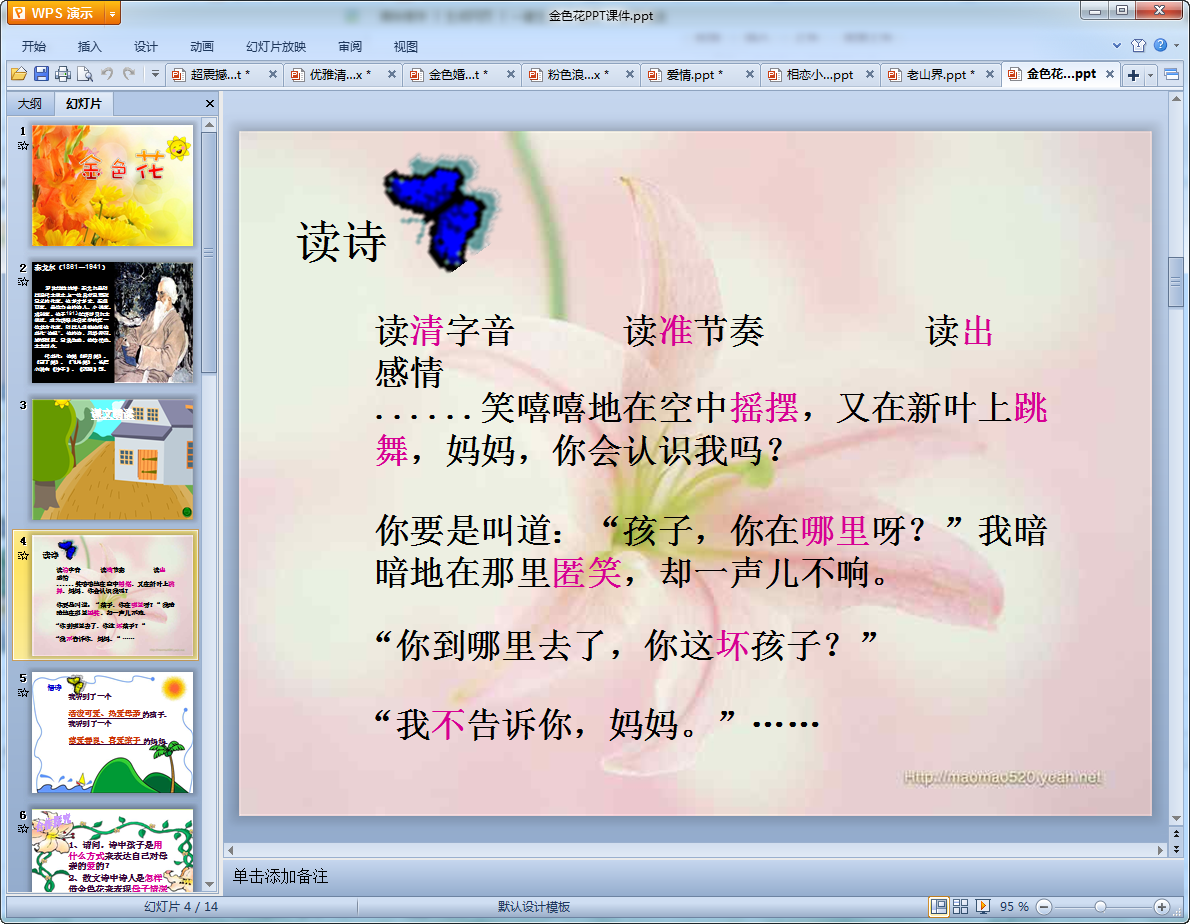The width and height of the screenshot is (1190, 924).
Task: Collapse the ribbon with the chevron
Action: coord(1116,46)
